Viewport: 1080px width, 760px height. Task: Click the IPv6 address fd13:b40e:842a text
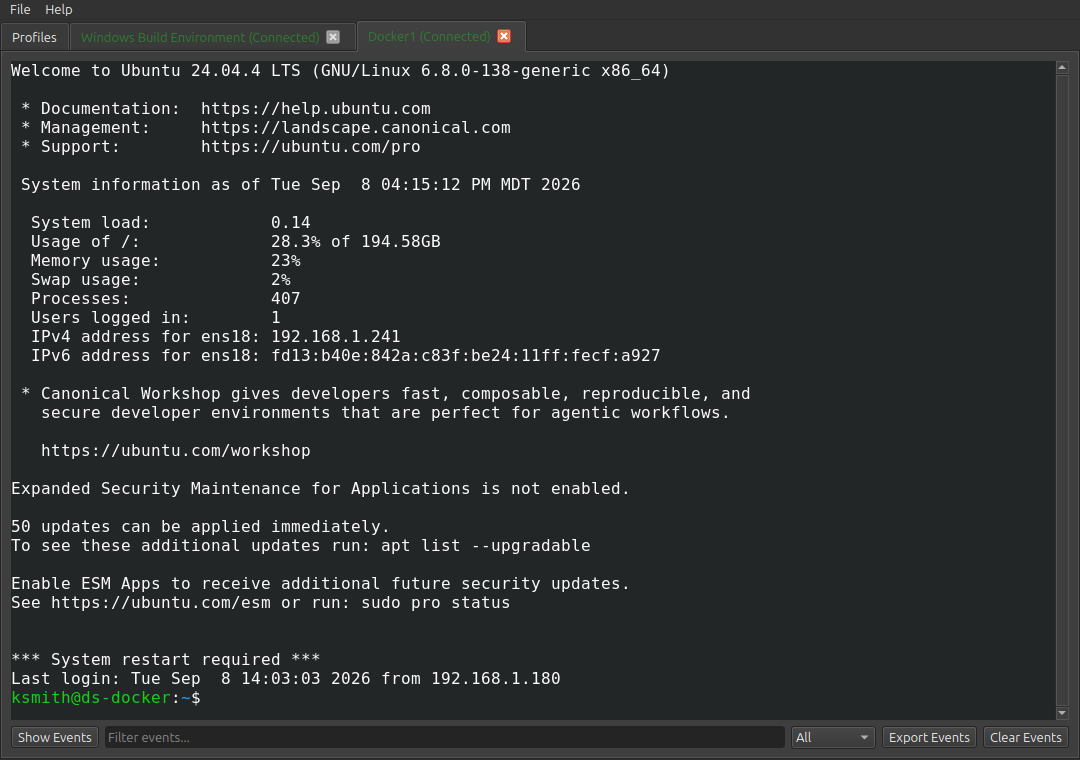click(466, 356)
